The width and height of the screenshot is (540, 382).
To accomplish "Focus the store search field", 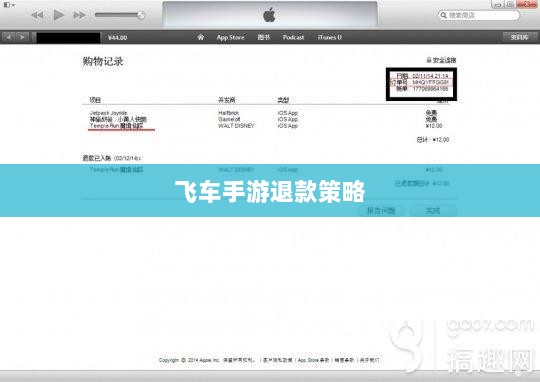I will tap(478, 15).
